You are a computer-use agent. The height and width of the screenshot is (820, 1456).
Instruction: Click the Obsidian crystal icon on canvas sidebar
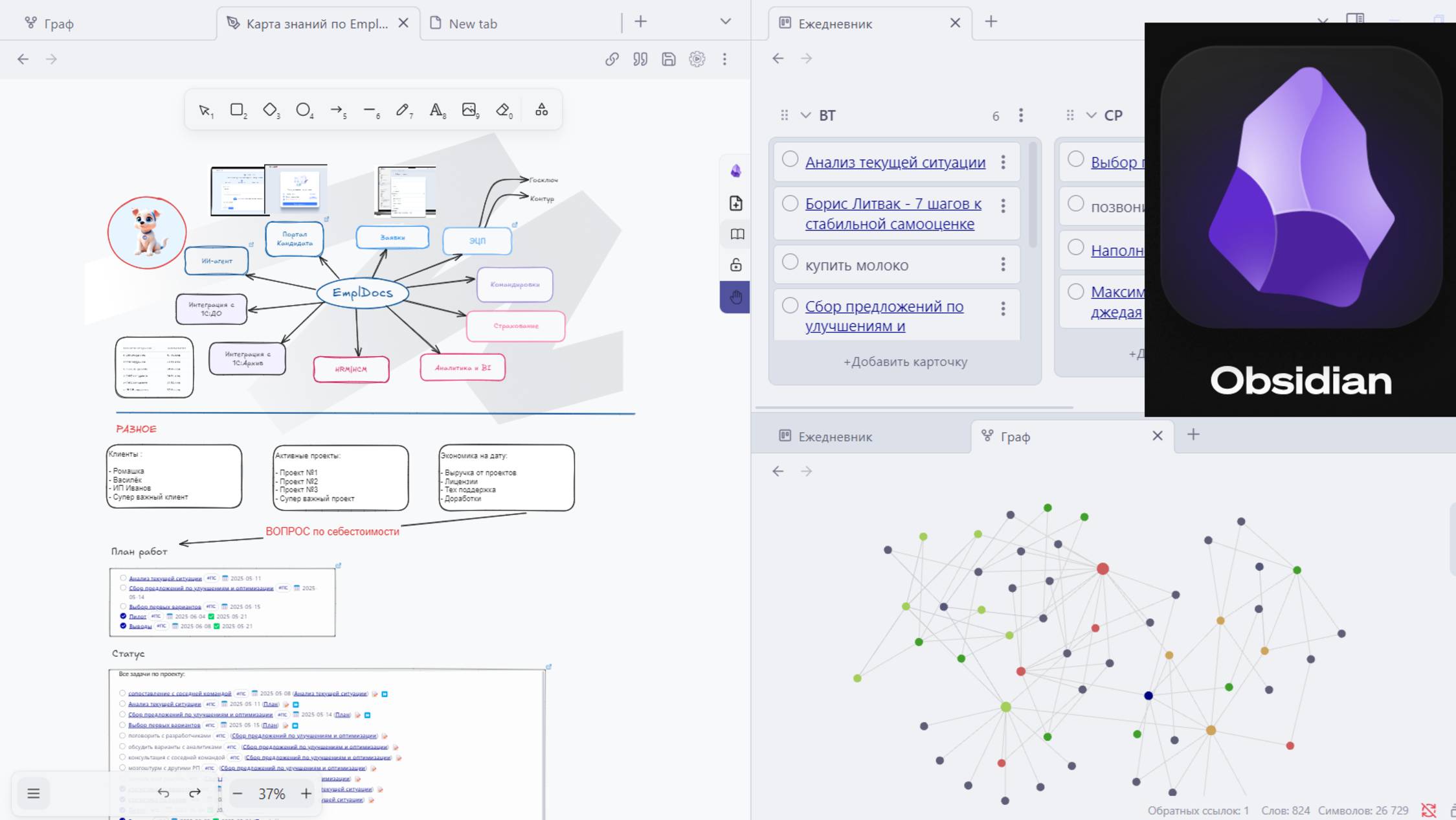735,171
